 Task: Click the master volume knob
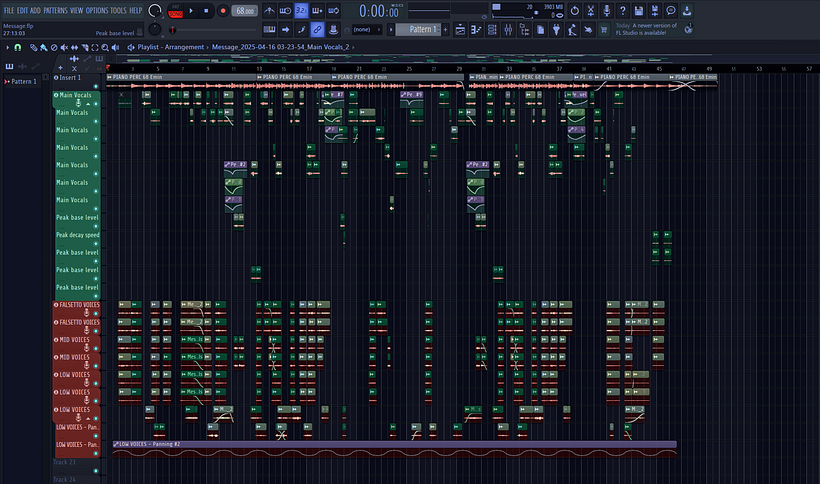(x=155, y=10)
